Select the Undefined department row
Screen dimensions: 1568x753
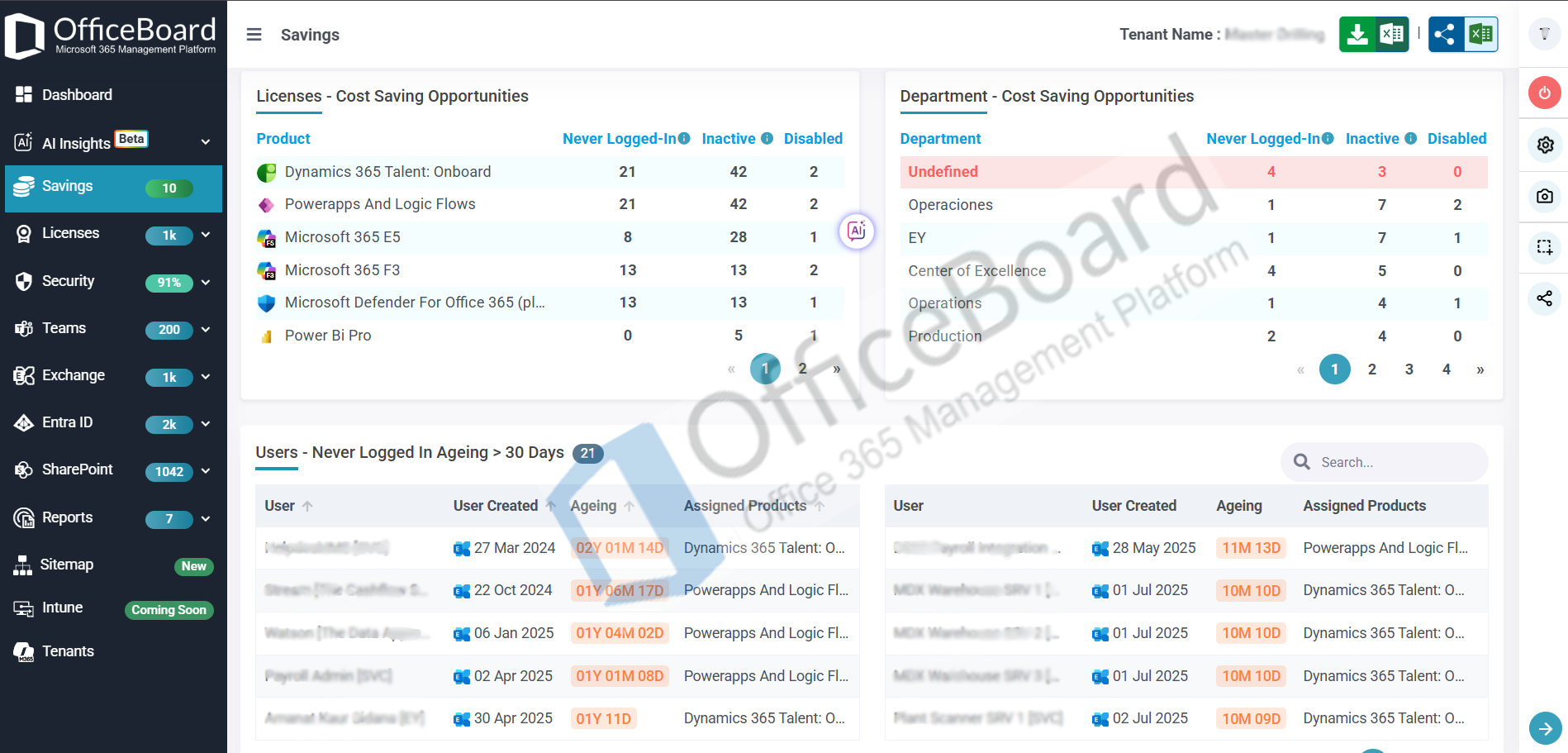click(x=1194, y=172)
